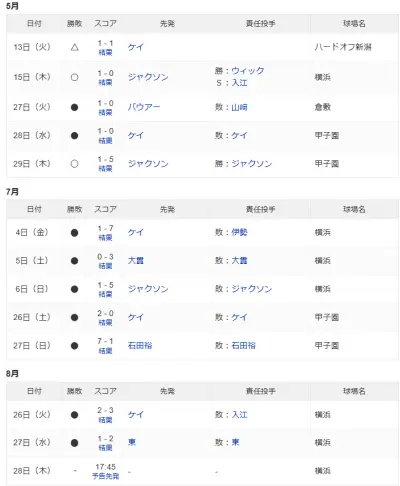400x486 pixels.
Task: Click losing pitcher 山﨑 link
Action: (x=239, y=107)
